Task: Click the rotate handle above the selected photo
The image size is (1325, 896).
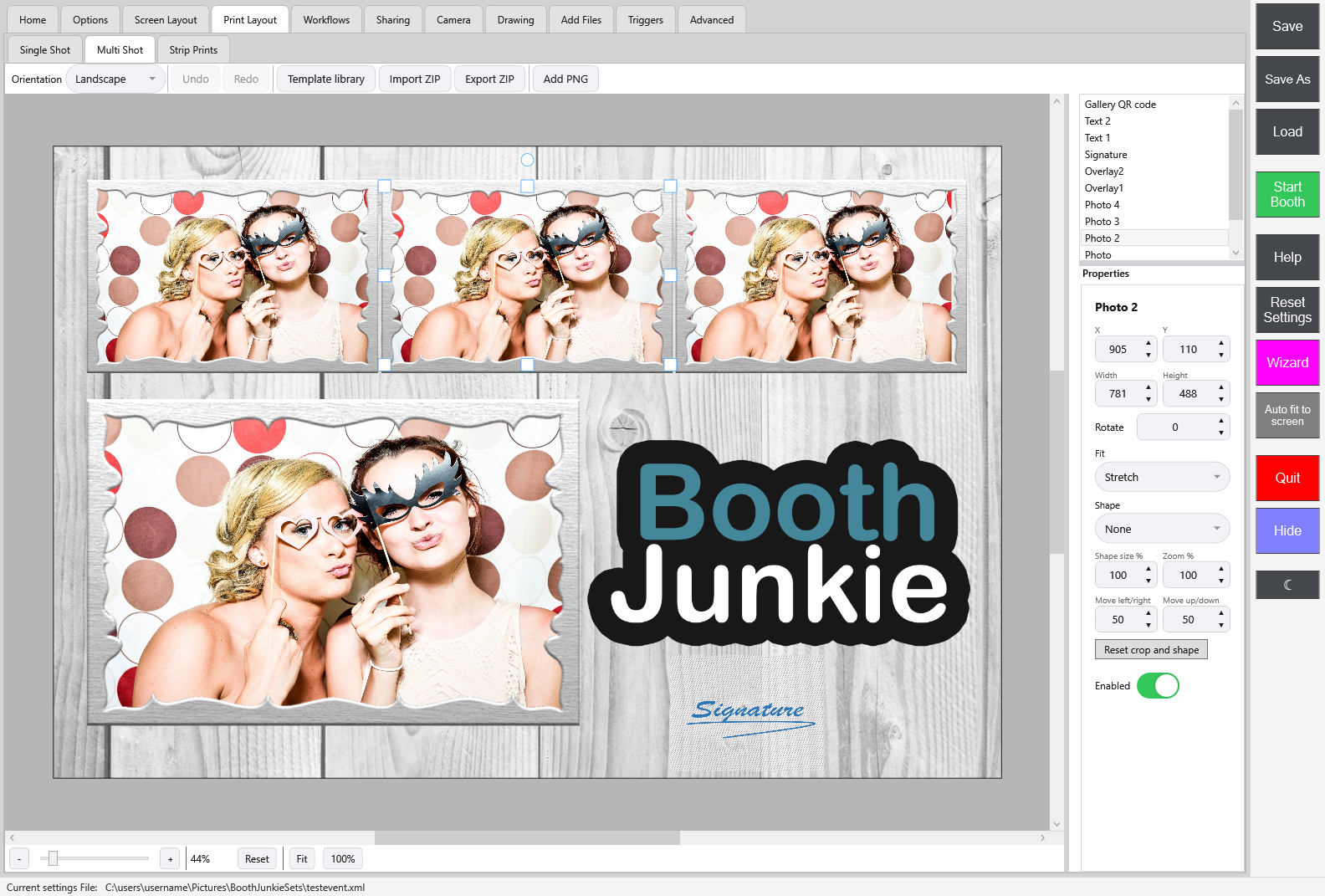Action: click(527, 160)
